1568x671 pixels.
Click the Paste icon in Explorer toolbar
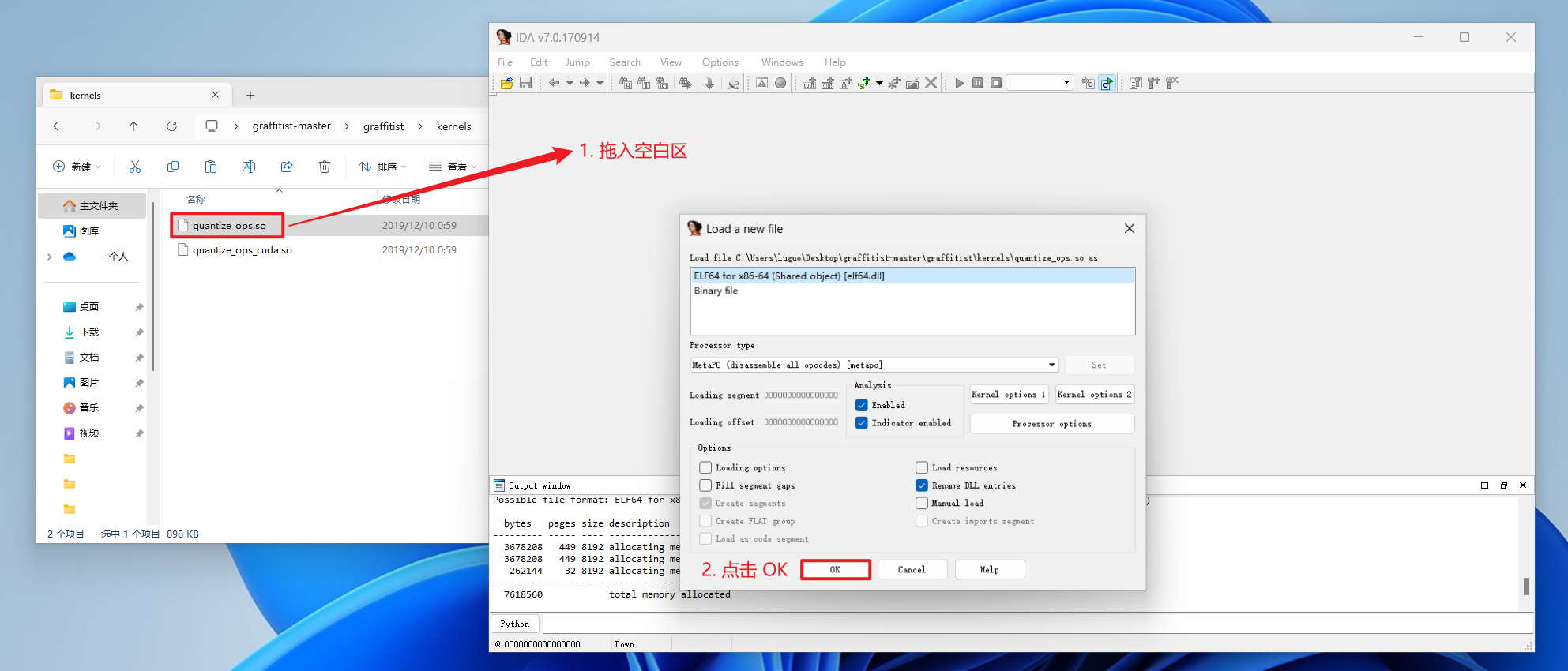click(x=211, y=167)
